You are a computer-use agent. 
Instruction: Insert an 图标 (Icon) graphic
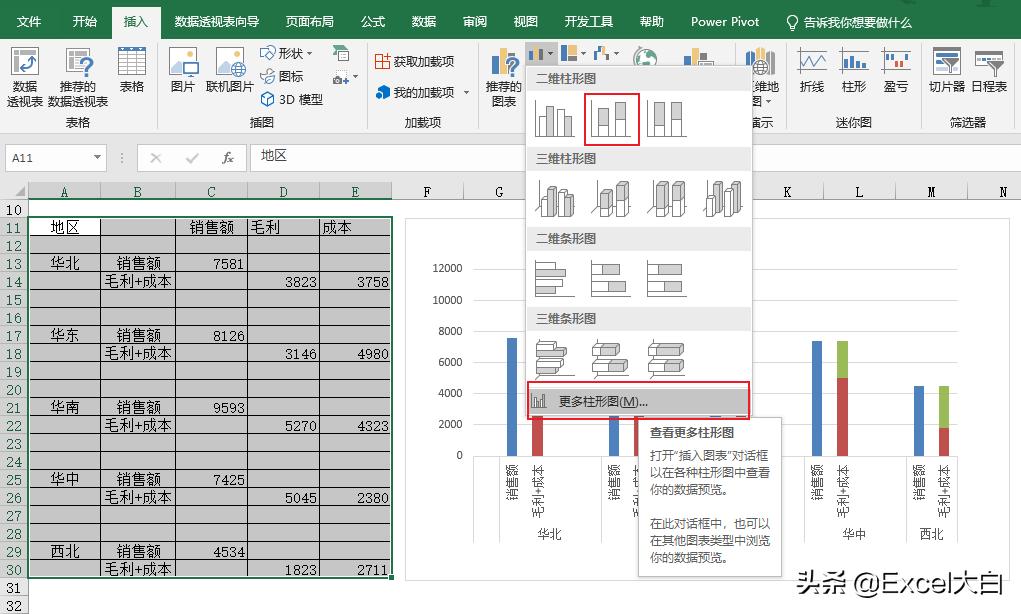[x=286, y=77]
